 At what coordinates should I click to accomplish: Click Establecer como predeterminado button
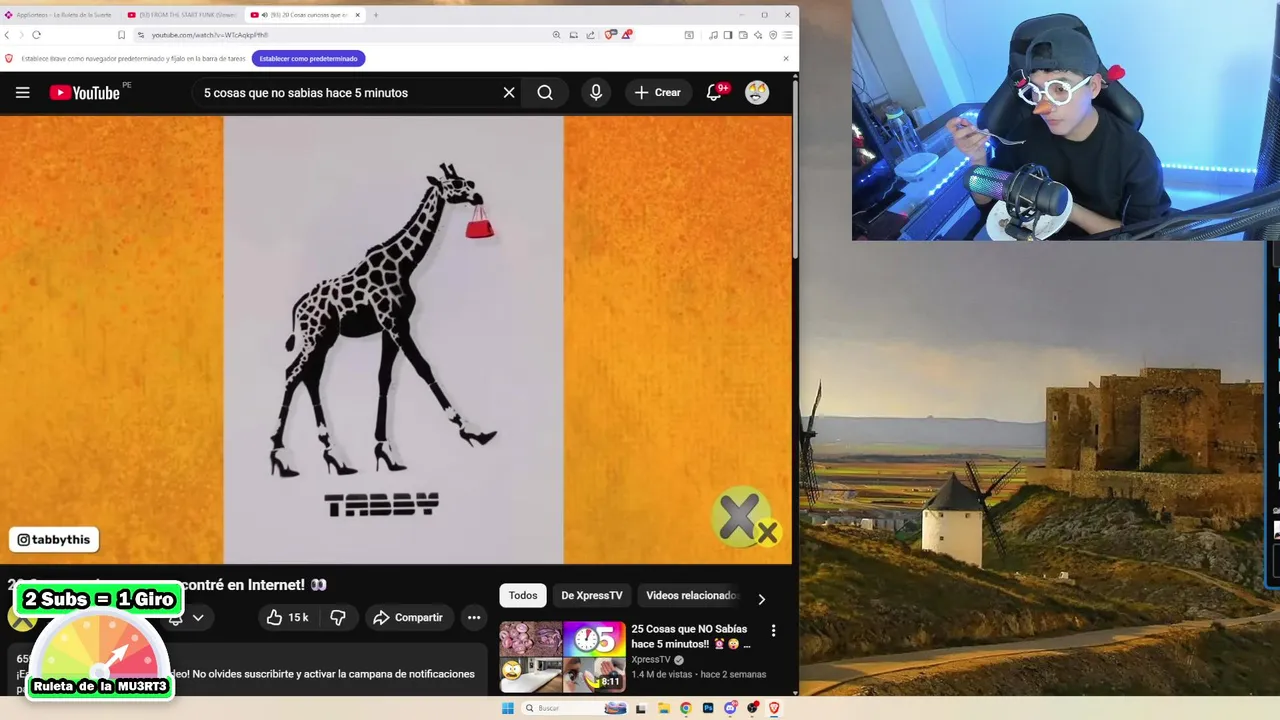click(308, 59)
